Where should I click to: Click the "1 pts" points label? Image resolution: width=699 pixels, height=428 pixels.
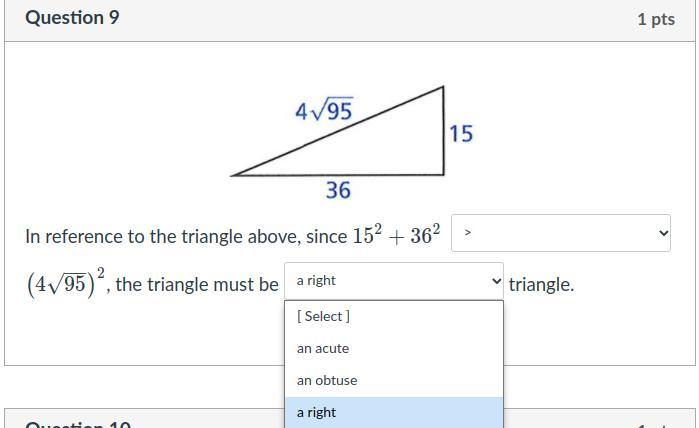pos(655,19)
